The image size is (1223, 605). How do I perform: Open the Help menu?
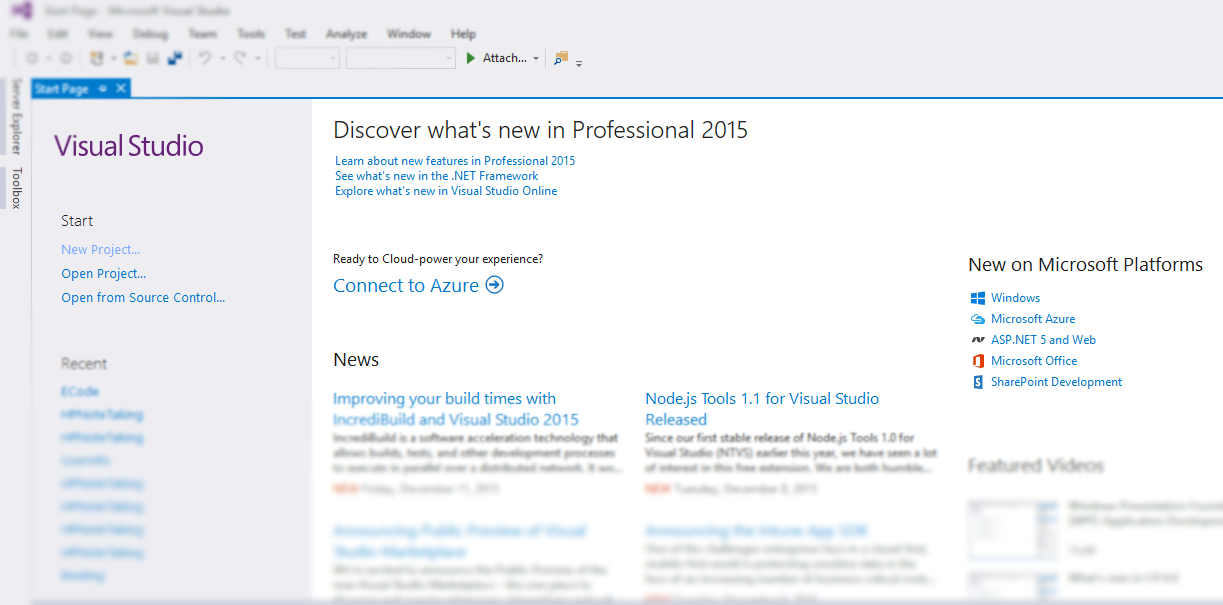pos(463,34)
